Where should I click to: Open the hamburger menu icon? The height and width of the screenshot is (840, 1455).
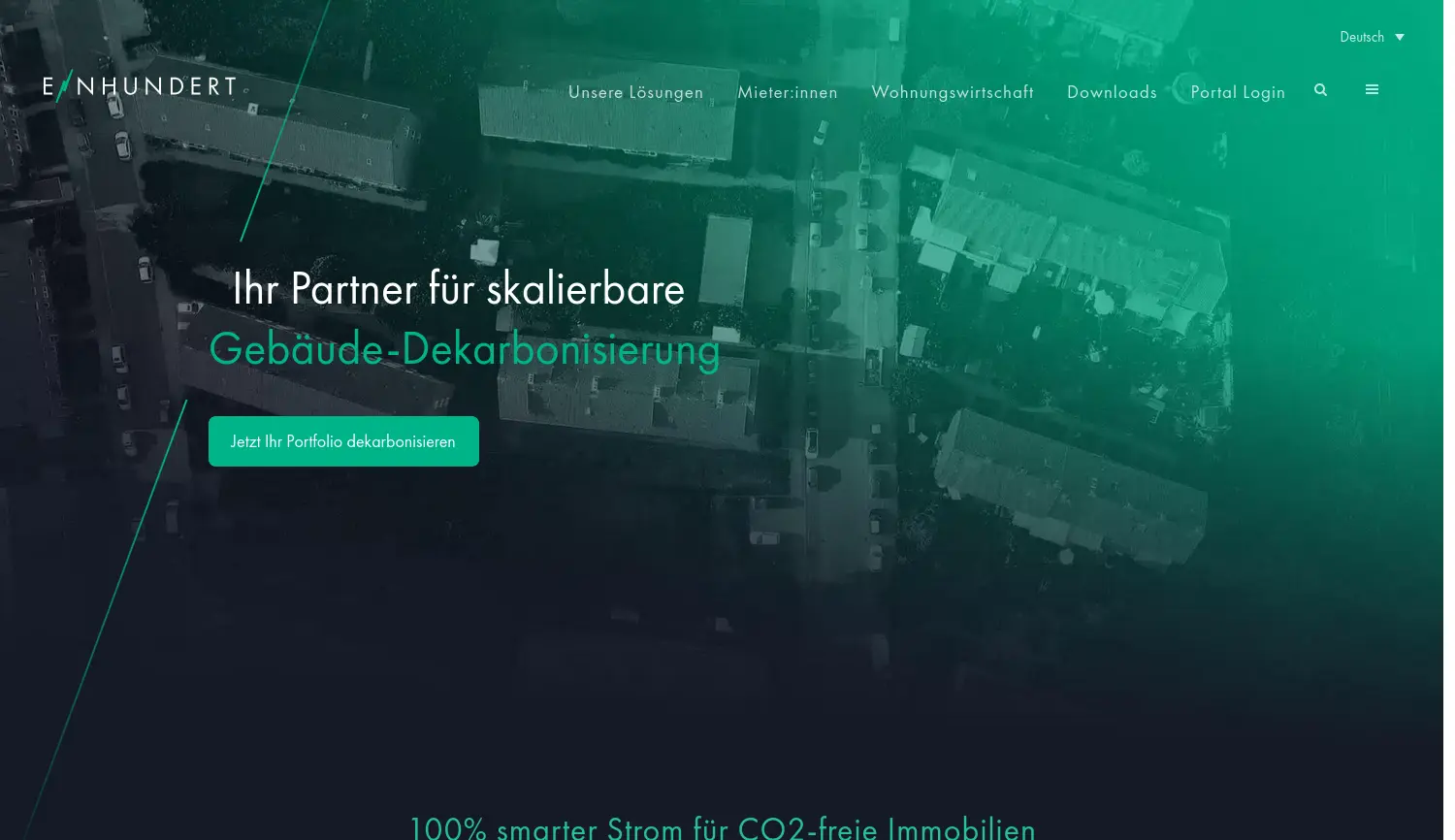click(x=1372, y=90)
